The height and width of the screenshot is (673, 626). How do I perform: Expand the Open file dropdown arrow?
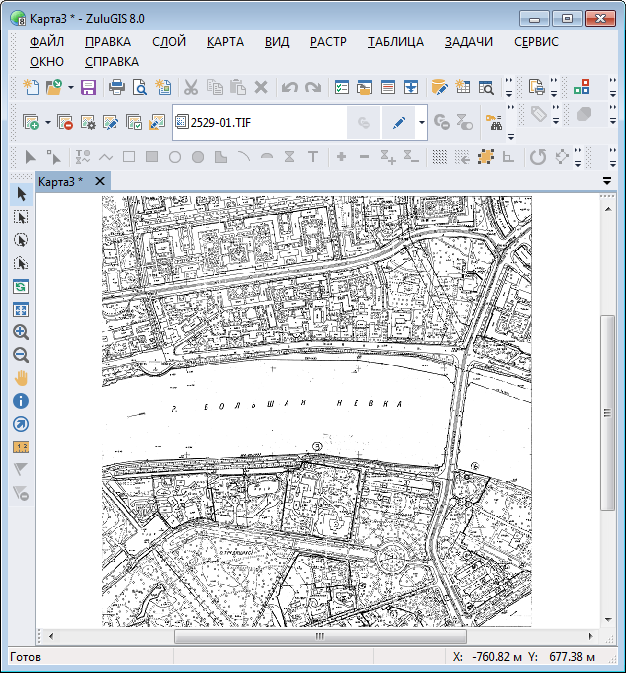(x=71, y=87)
